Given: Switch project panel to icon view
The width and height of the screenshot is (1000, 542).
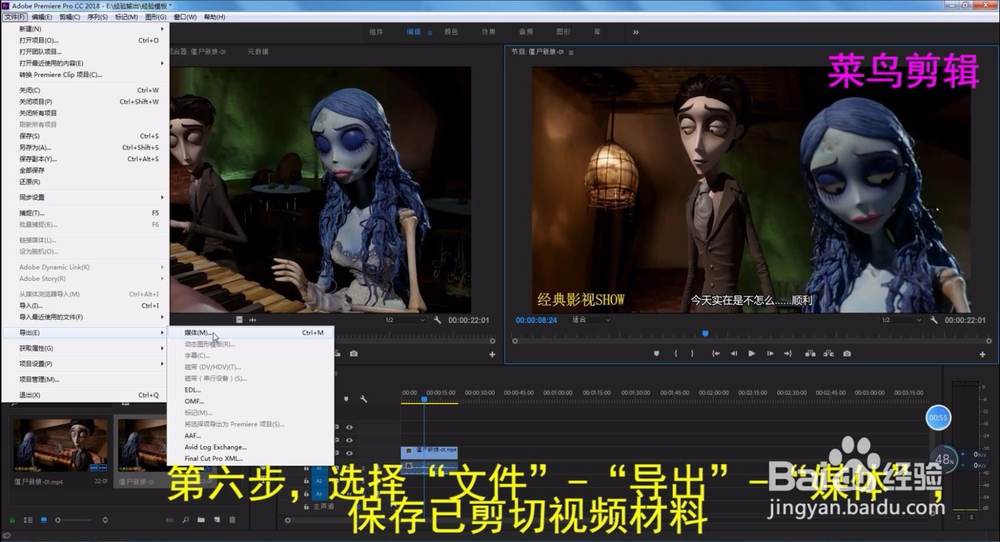Looking at the screenshot, I should 44,520.
